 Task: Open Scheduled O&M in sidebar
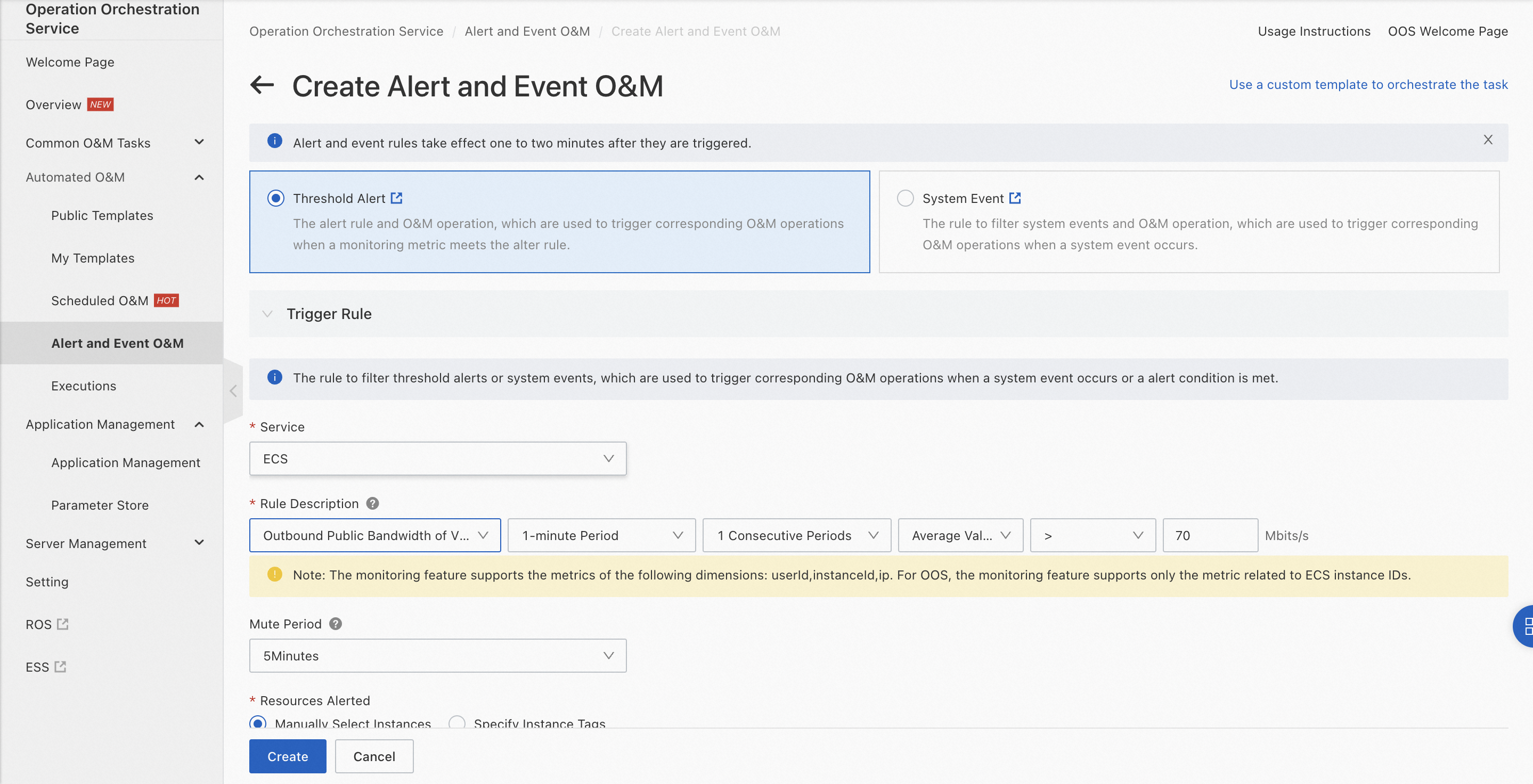100,300
